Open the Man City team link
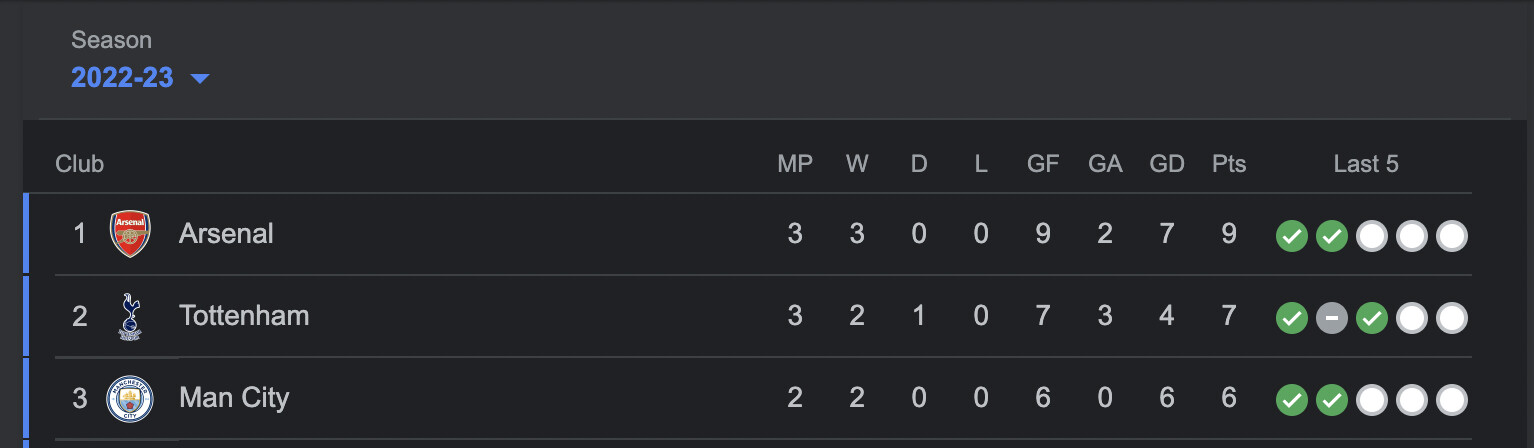 click(234, 398)
